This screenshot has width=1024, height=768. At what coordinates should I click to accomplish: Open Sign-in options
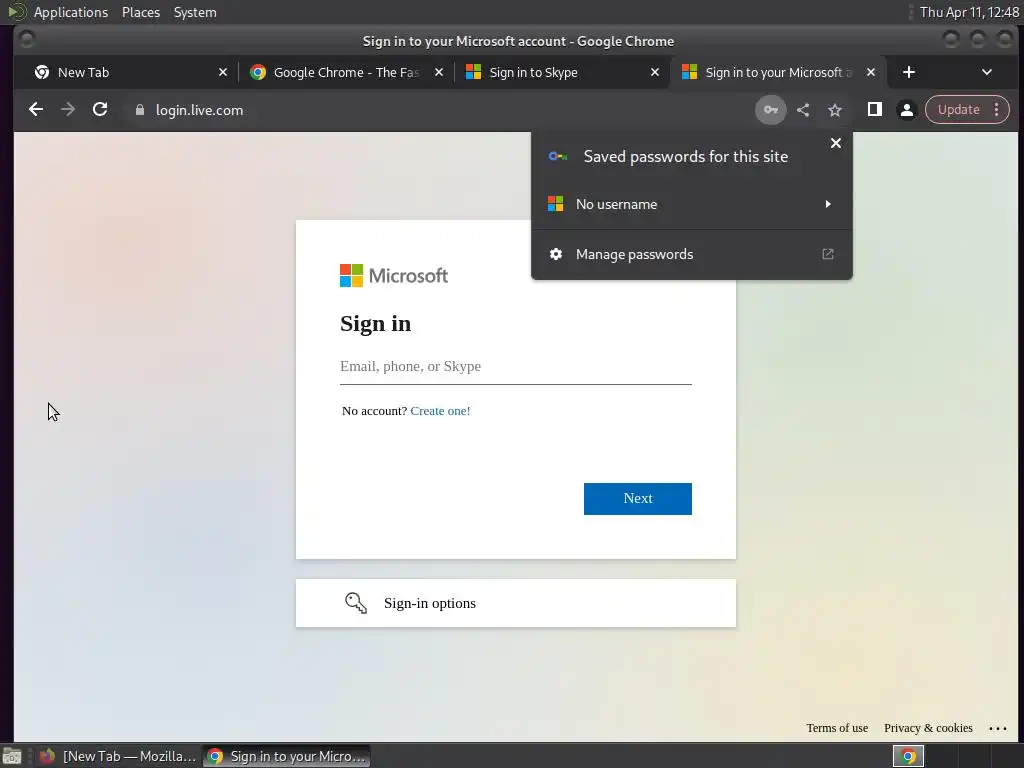(x=516, y=603)
